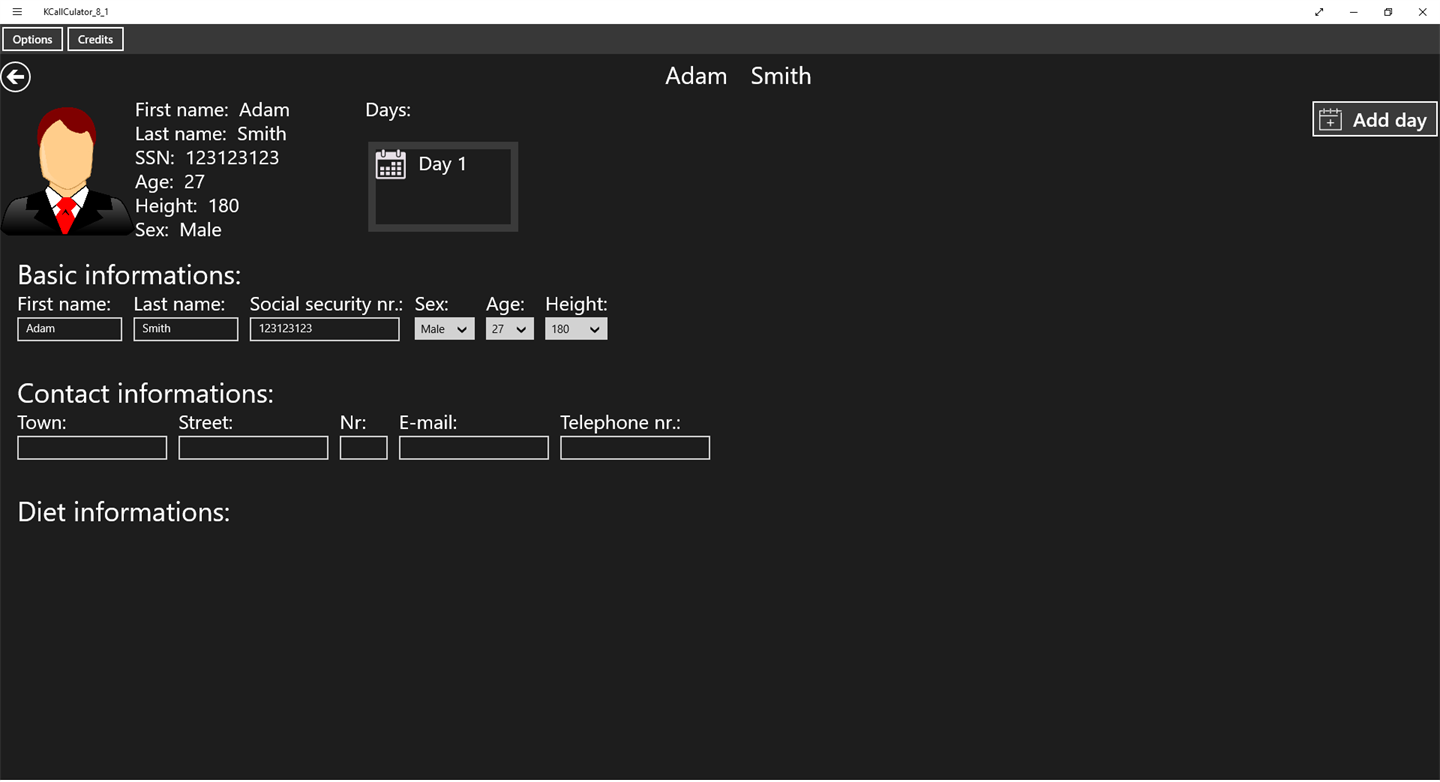Click the Street input field
1440x782 pixels.
click(x=253, y=448)
